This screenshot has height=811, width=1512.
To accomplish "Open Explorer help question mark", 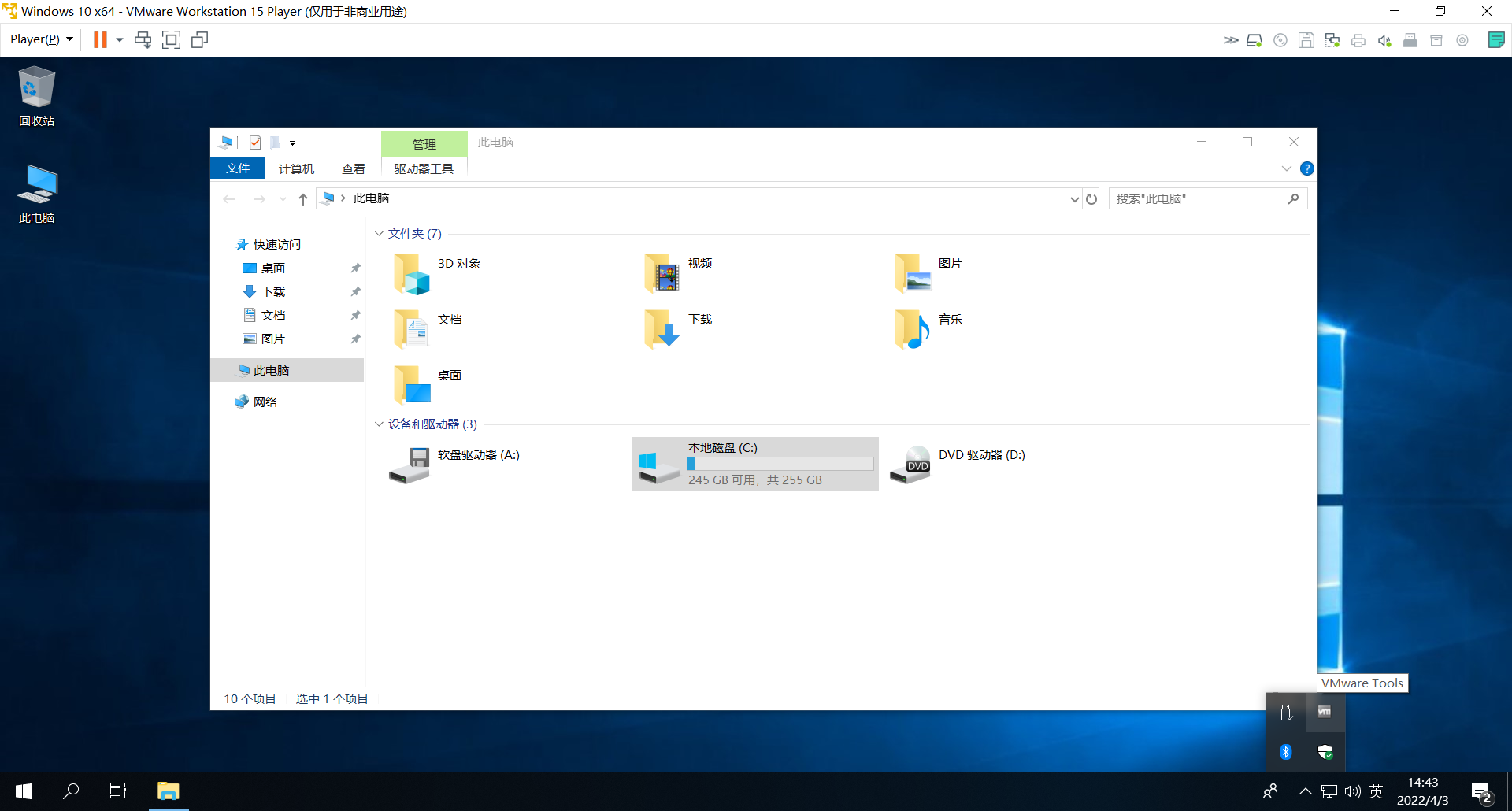I will click(1307, 168).
